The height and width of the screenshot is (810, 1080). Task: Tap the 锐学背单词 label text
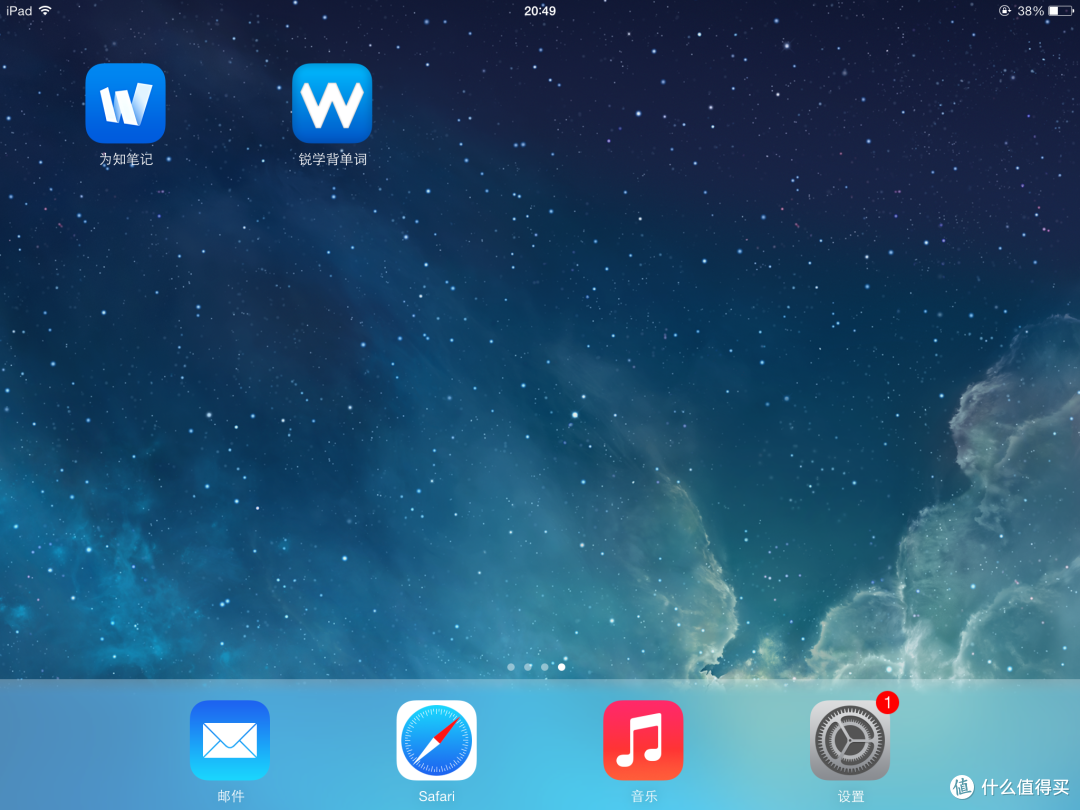click(x=333, y=159)
